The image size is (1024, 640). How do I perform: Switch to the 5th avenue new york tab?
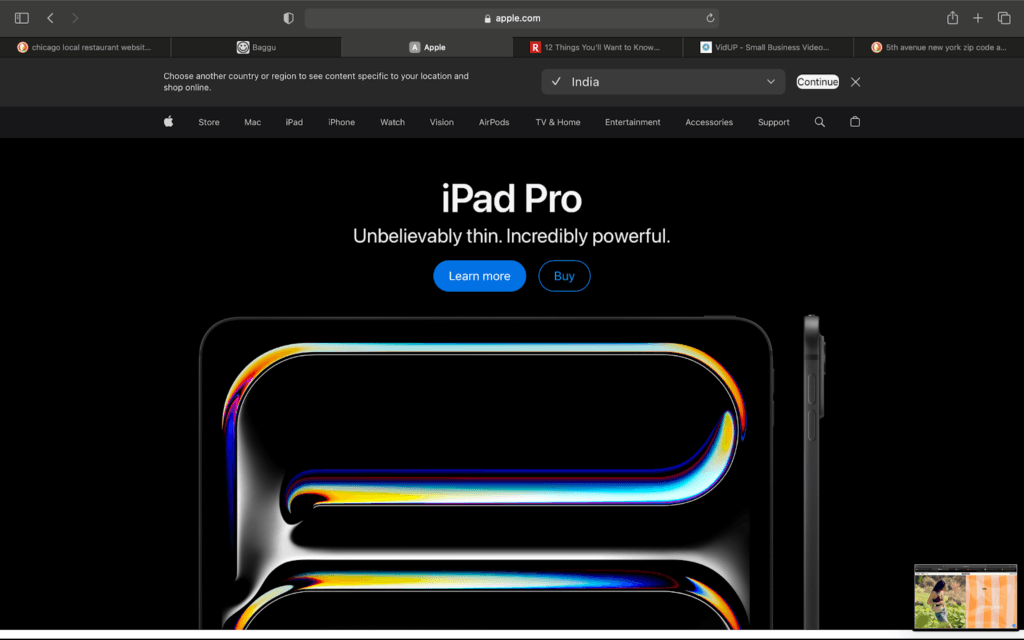[x=939, y=47]
